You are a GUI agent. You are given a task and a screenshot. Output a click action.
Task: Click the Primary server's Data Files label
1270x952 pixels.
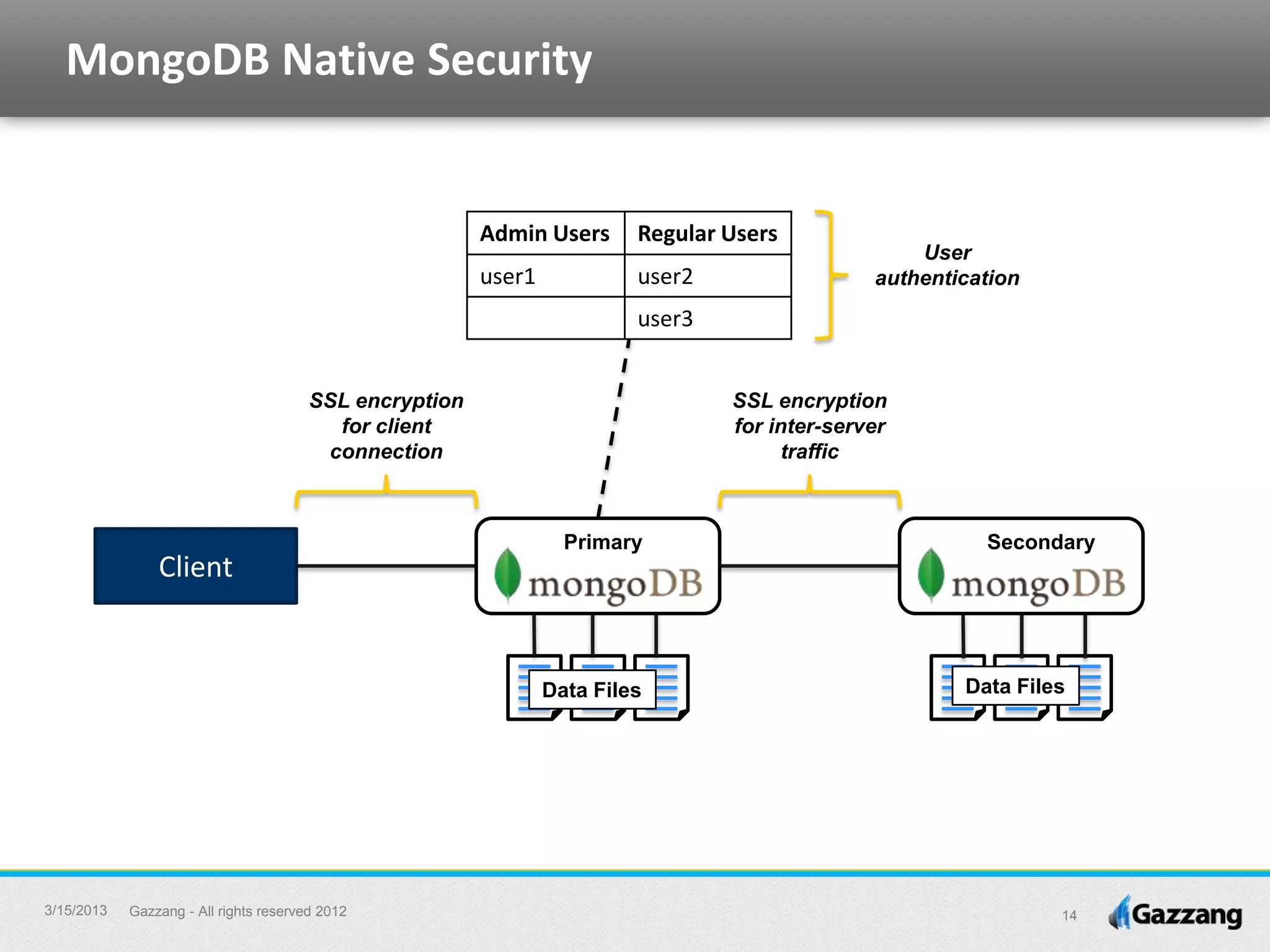[592, 690]
